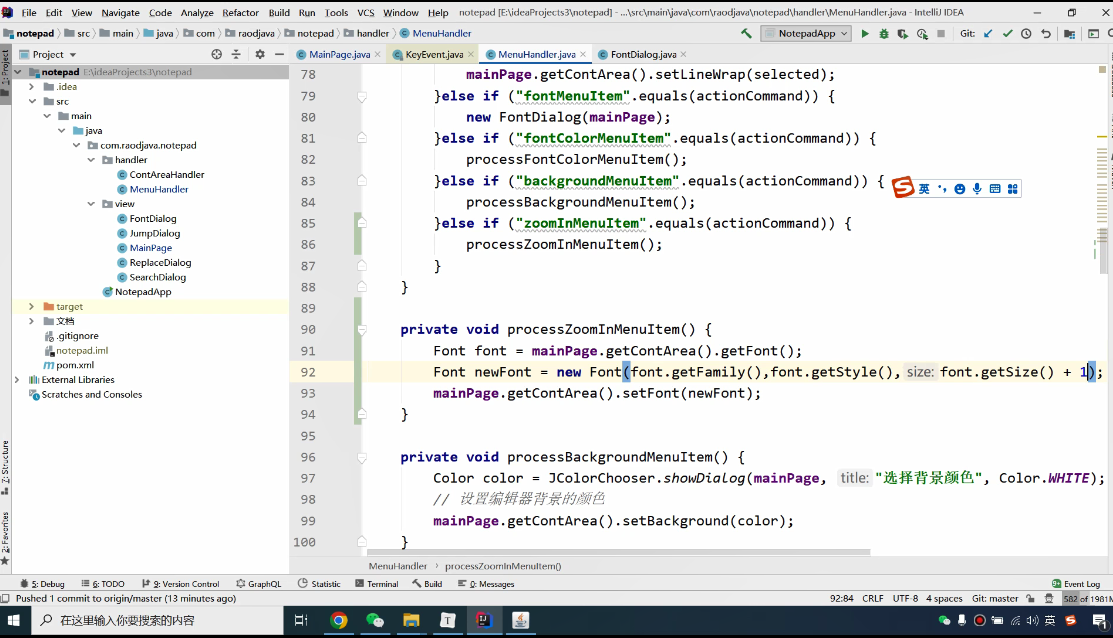This screenshot has height=638, width=1113.
Task: Open the Project view selector dropdown
Action: point(48,55)
